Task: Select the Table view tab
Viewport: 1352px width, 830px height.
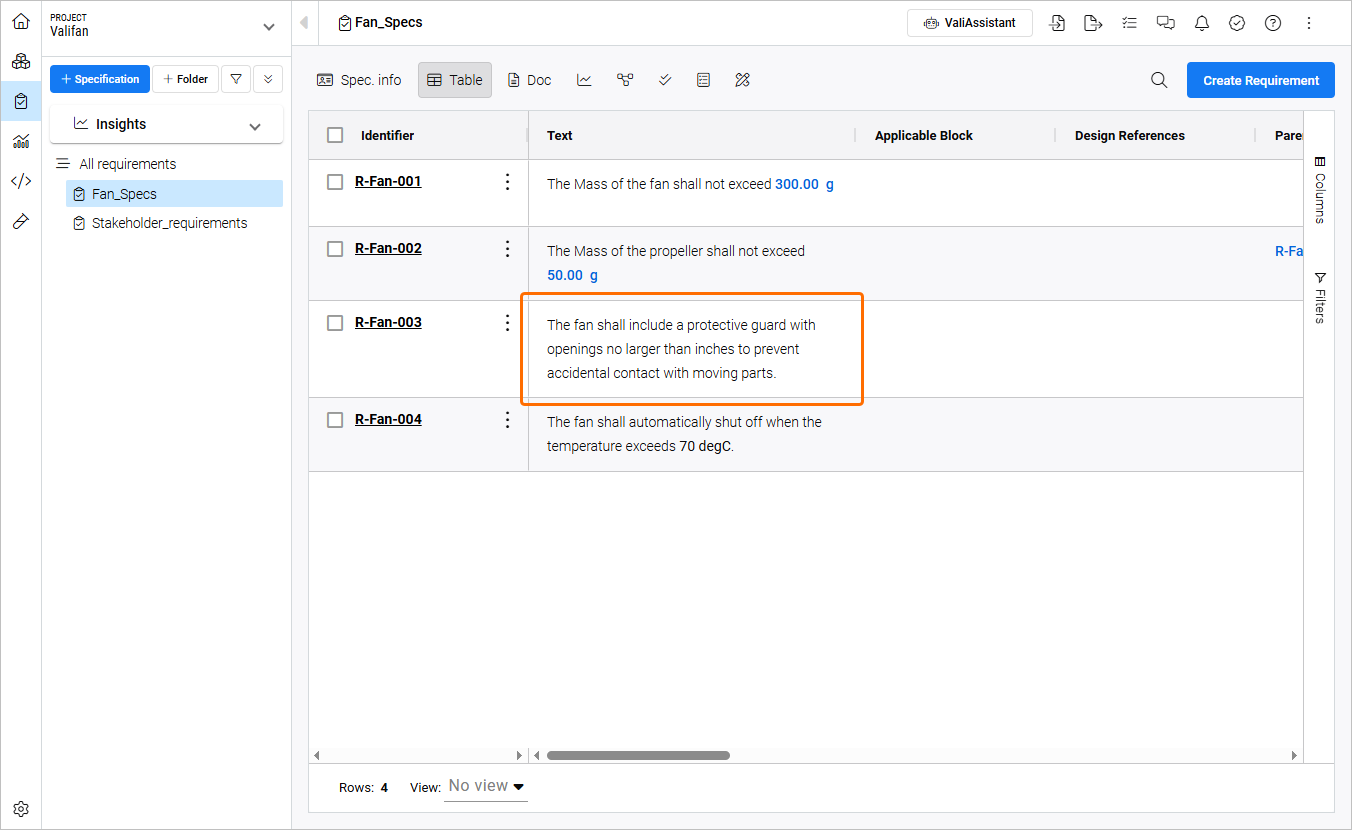Action: 455,80
